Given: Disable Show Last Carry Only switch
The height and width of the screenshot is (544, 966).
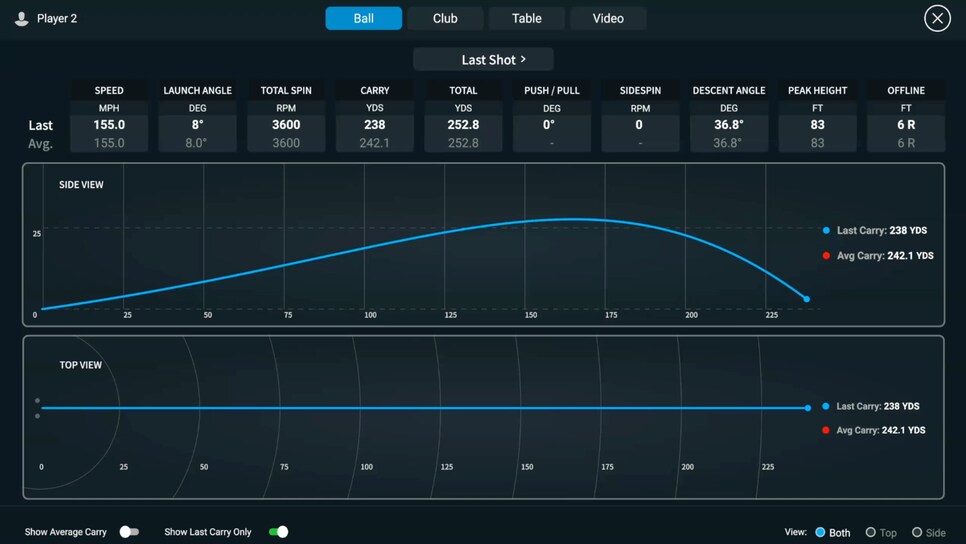Looking at the screenshot, I should pos(278,532).
